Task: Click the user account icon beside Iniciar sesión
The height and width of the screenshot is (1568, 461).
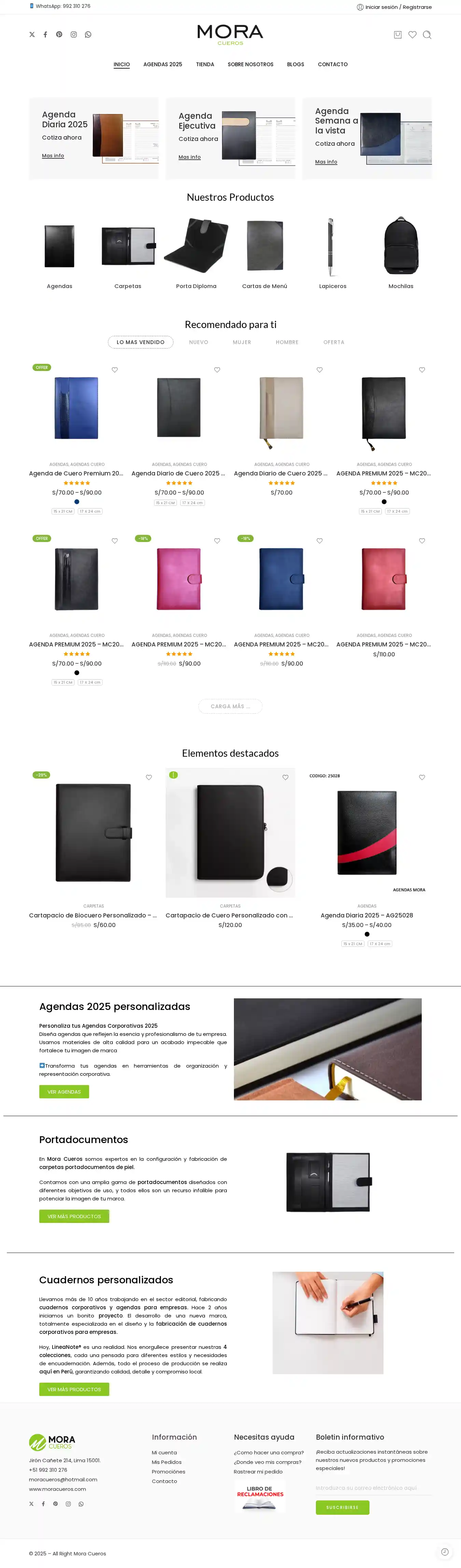Action: click(x=360, y=7)
